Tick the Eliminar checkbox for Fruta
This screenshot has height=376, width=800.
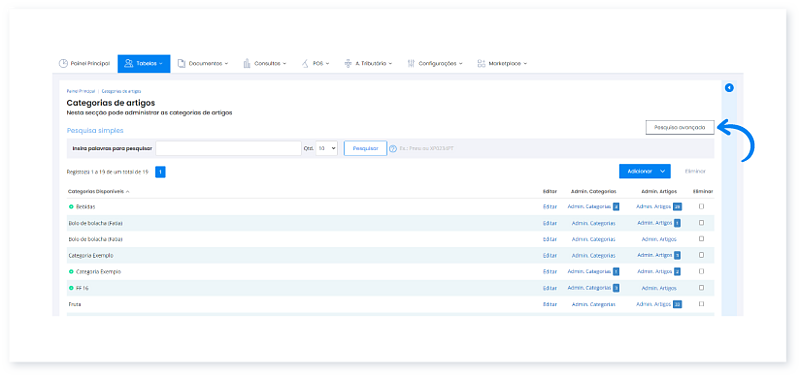tap(702, 304)
